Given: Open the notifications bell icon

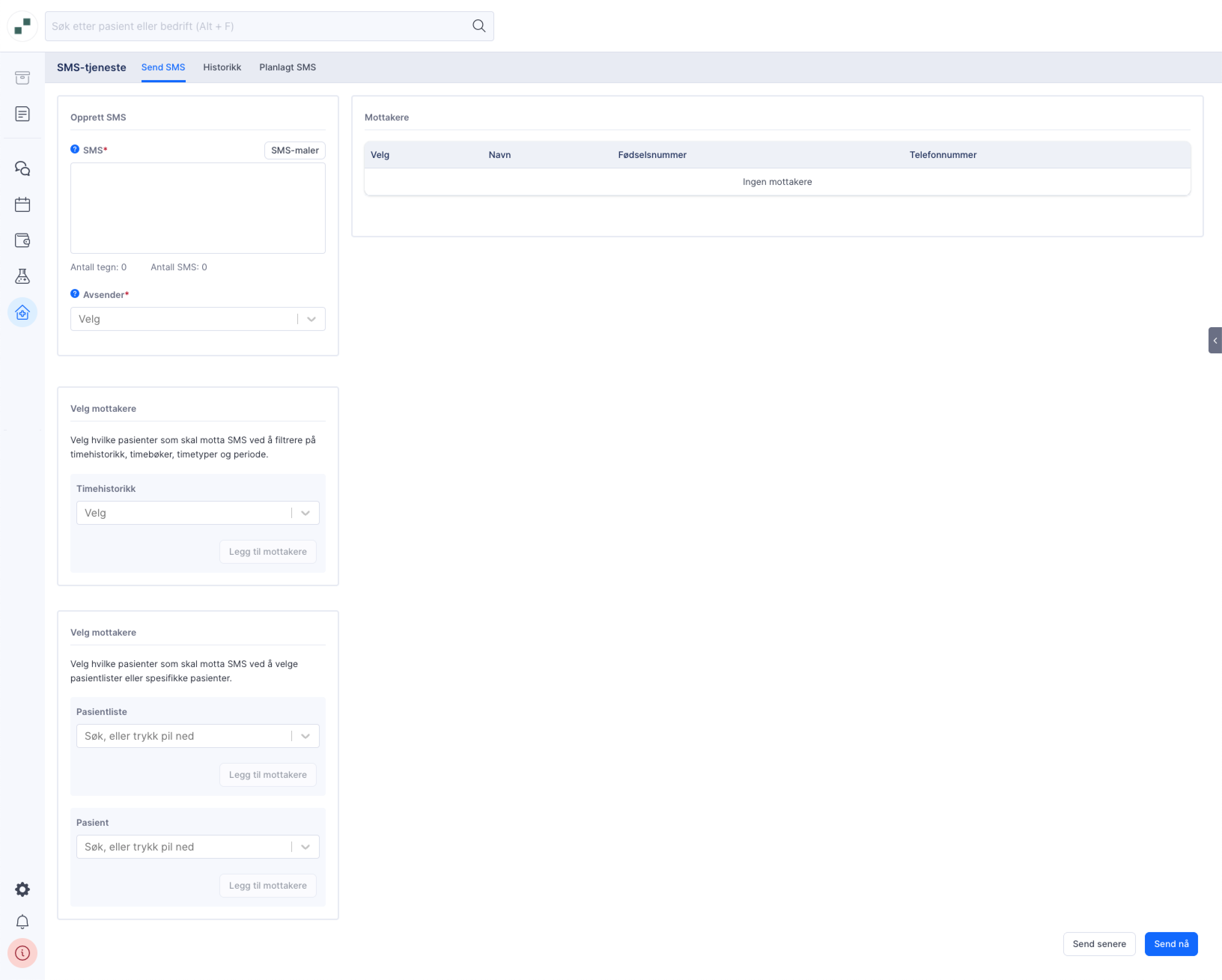Looking at the screenshot, I should (x=22, y=922).
